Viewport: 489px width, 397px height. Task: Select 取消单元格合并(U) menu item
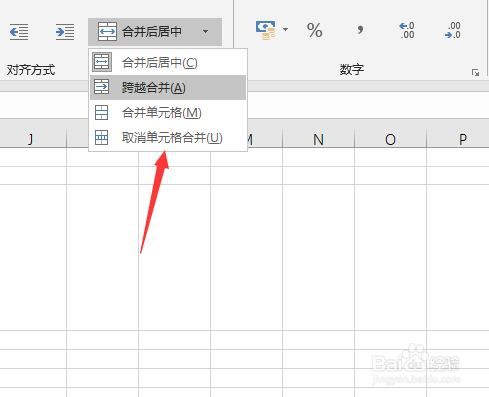(x=168, y=137)
